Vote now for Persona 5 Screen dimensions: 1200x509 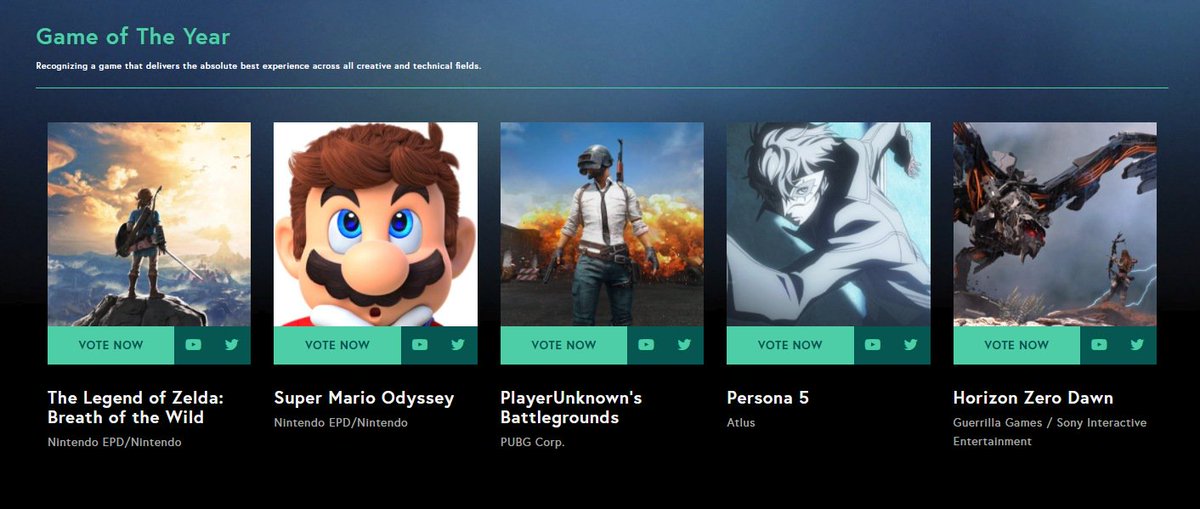click(791, 345)
